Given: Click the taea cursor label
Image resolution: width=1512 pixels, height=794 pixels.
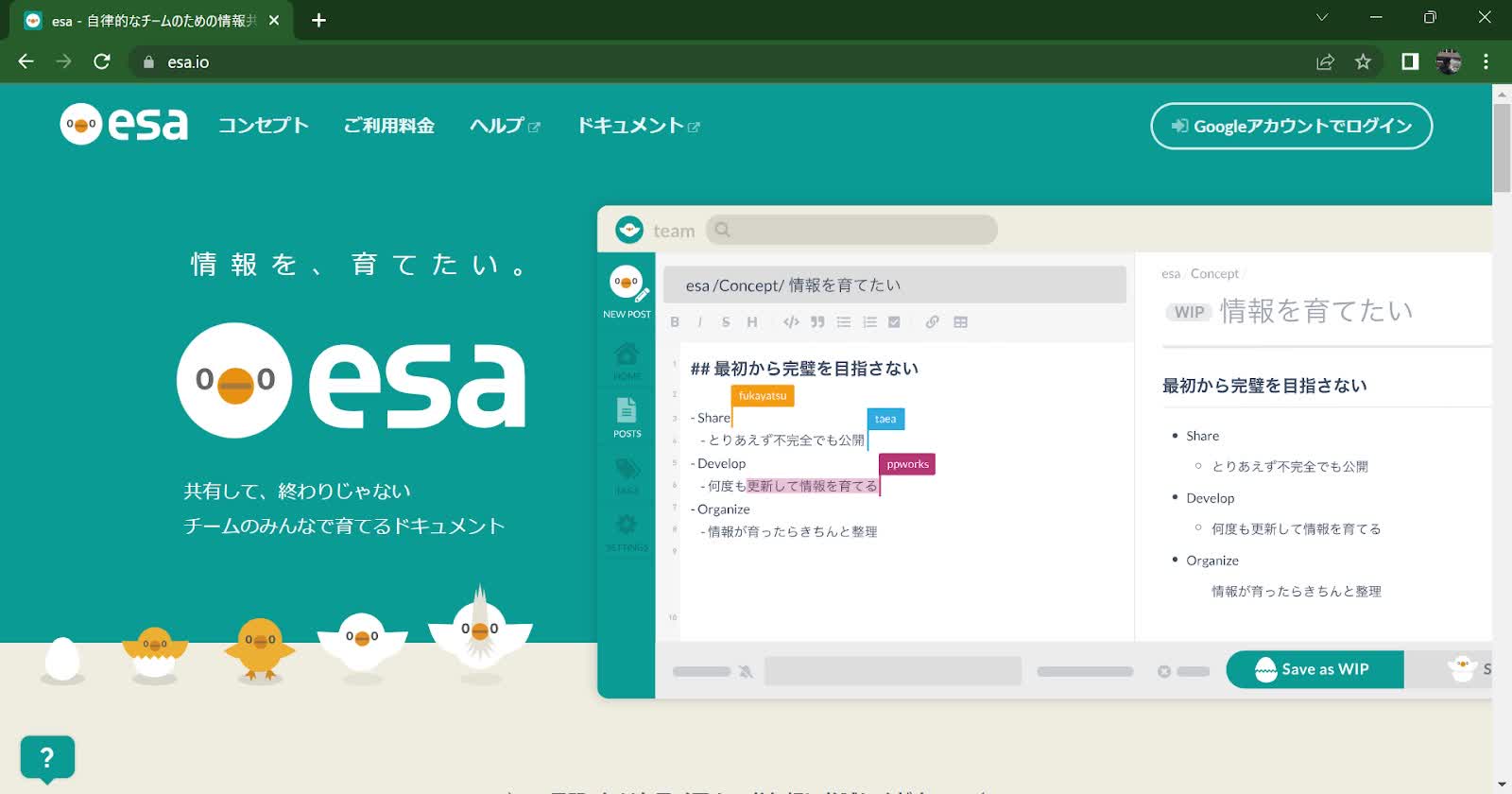Looking at the screenshot, I should [x=885, y=419].
